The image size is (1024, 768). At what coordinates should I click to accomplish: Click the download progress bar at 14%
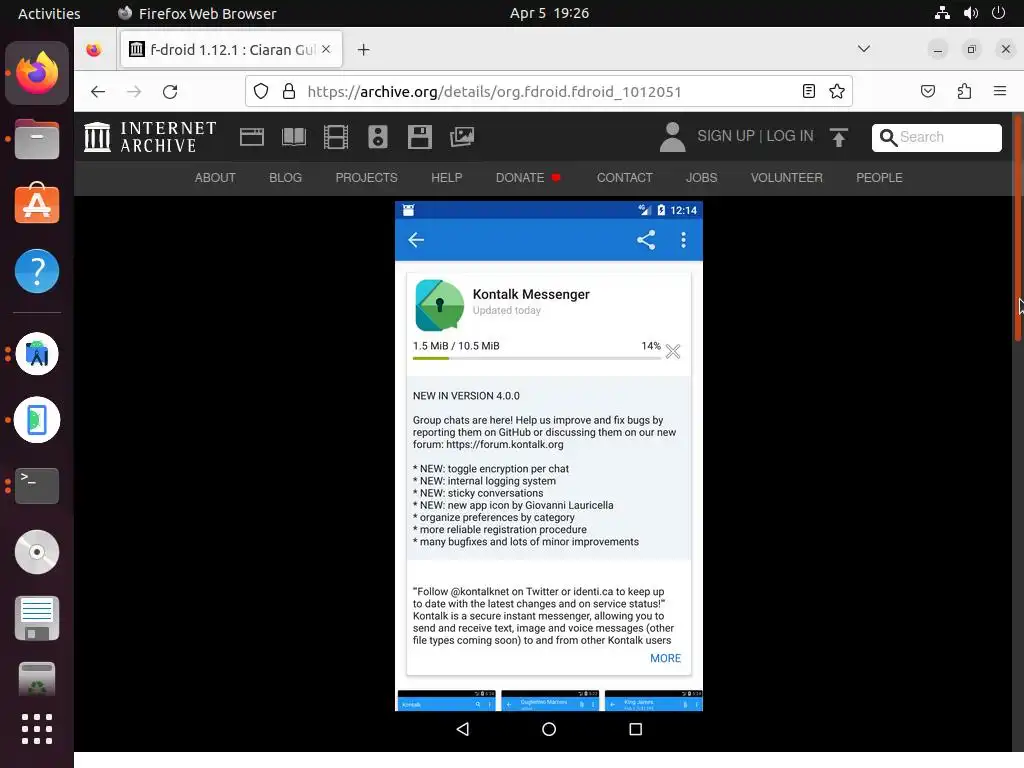pyautogui.click(x=536, y=358)
